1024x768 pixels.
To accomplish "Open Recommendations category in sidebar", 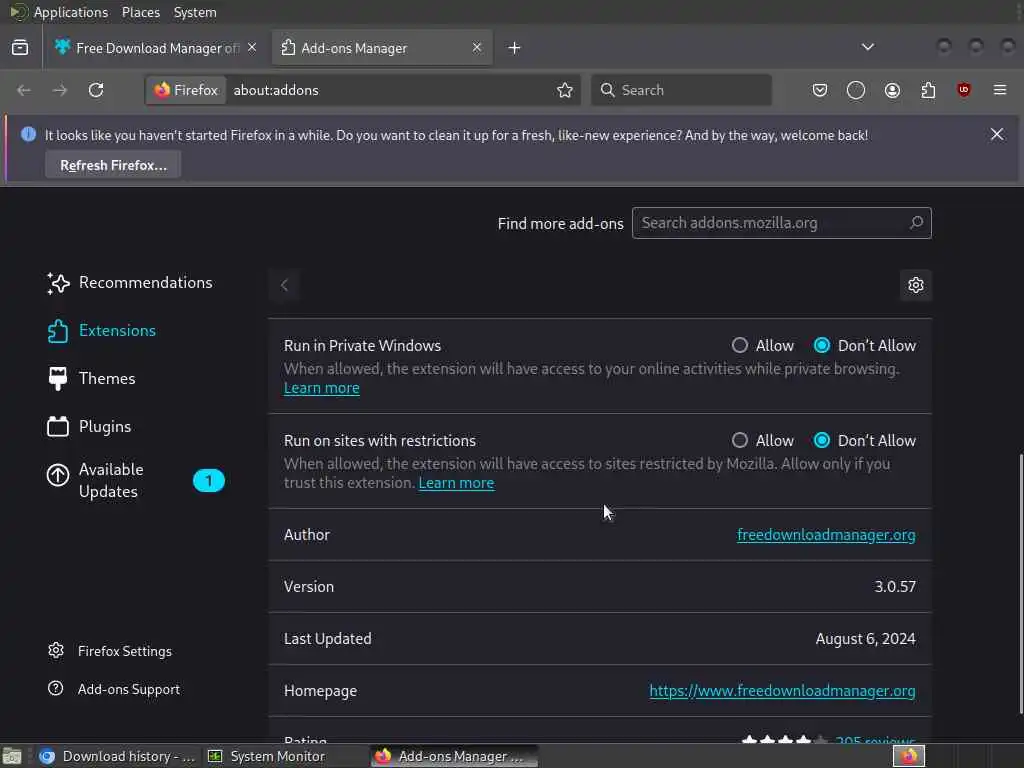I will click(x=130, y=283).
